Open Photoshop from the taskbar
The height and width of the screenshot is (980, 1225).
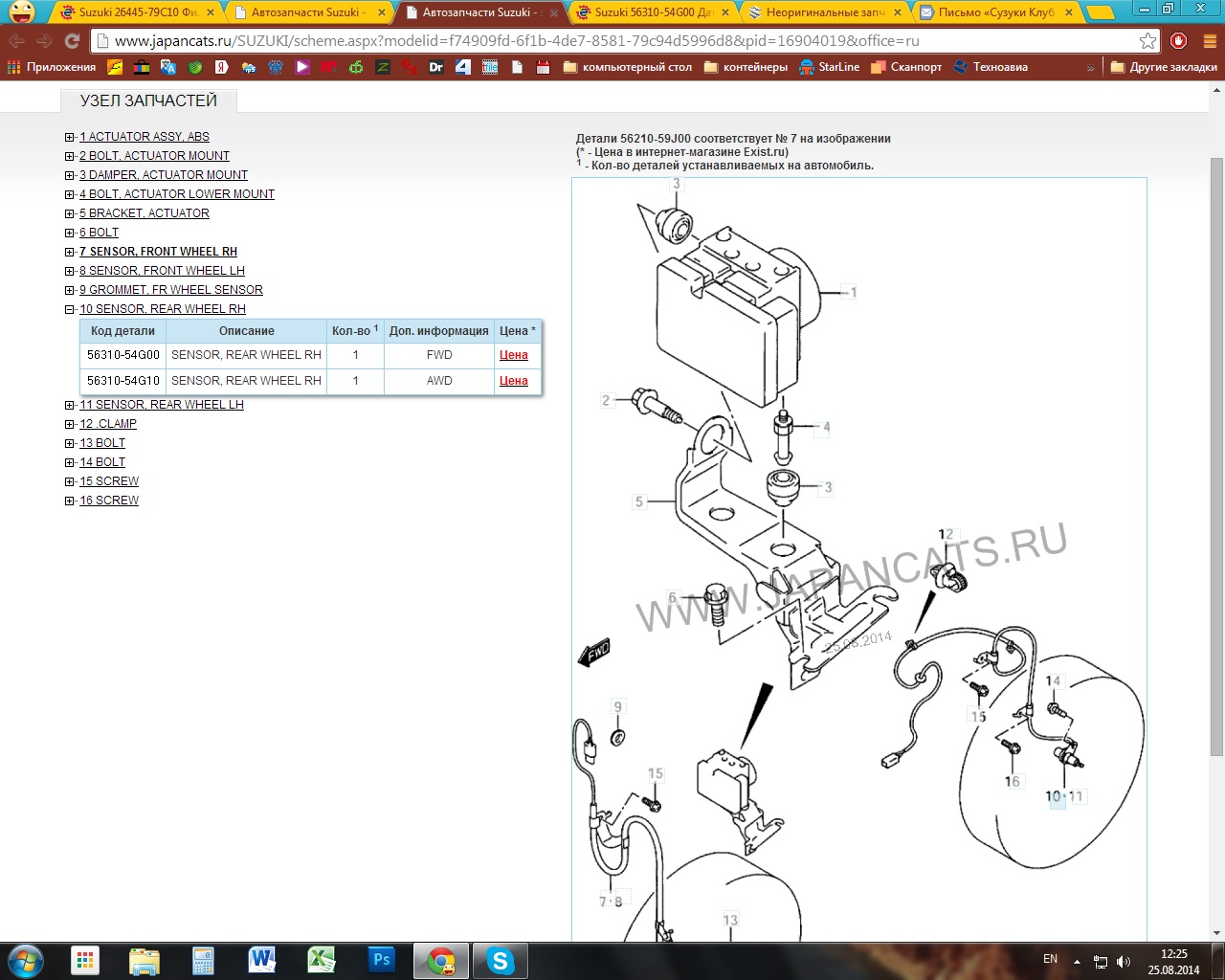(x=381, y=960)
